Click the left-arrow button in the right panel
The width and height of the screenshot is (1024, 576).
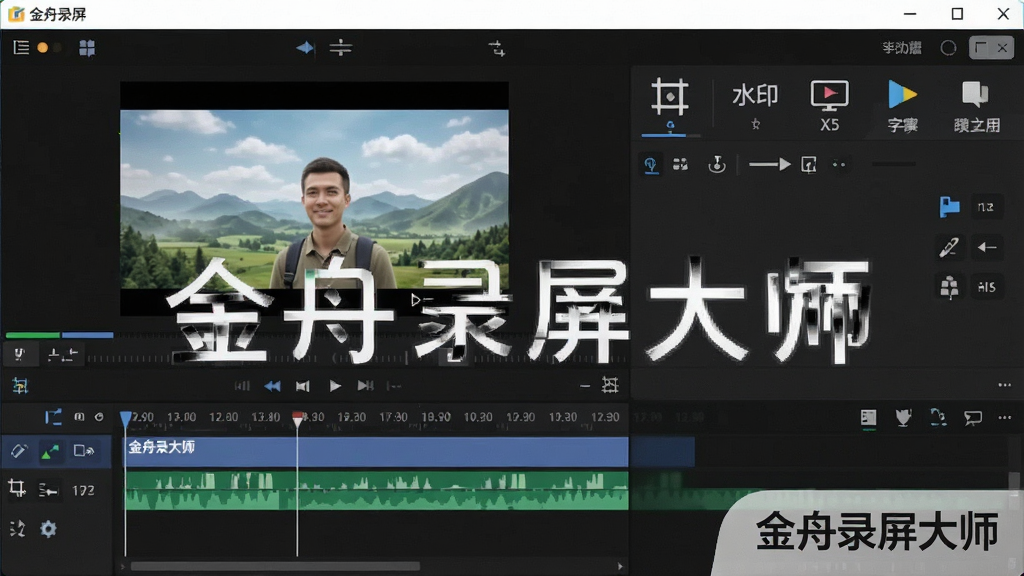(x=987, y=247)
